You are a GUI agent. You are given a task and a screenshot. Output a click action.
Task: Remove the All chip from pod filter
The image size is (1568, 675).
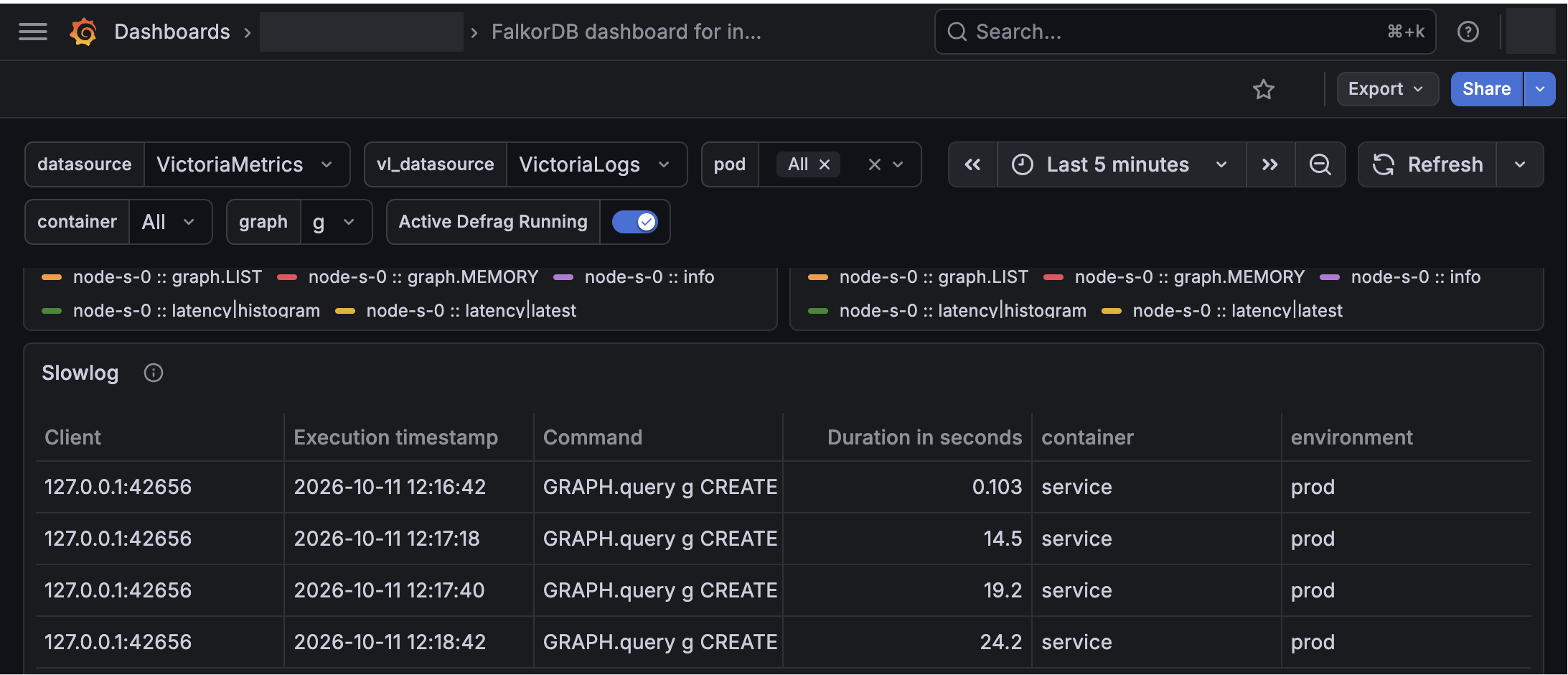click(825, 164)
